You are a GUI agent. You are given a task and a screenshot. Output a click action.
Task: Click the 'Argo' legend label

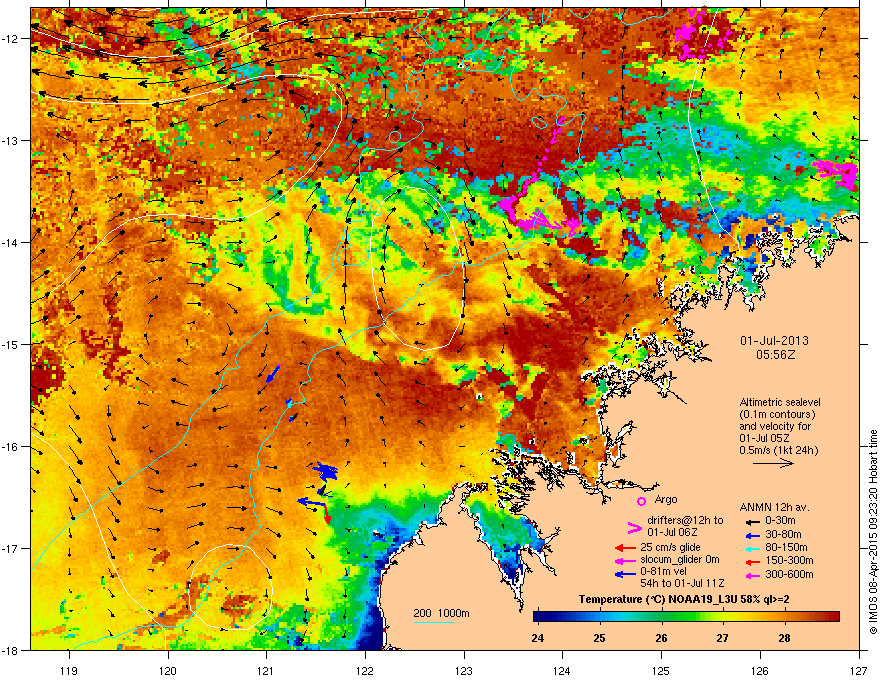pos(666,499)
